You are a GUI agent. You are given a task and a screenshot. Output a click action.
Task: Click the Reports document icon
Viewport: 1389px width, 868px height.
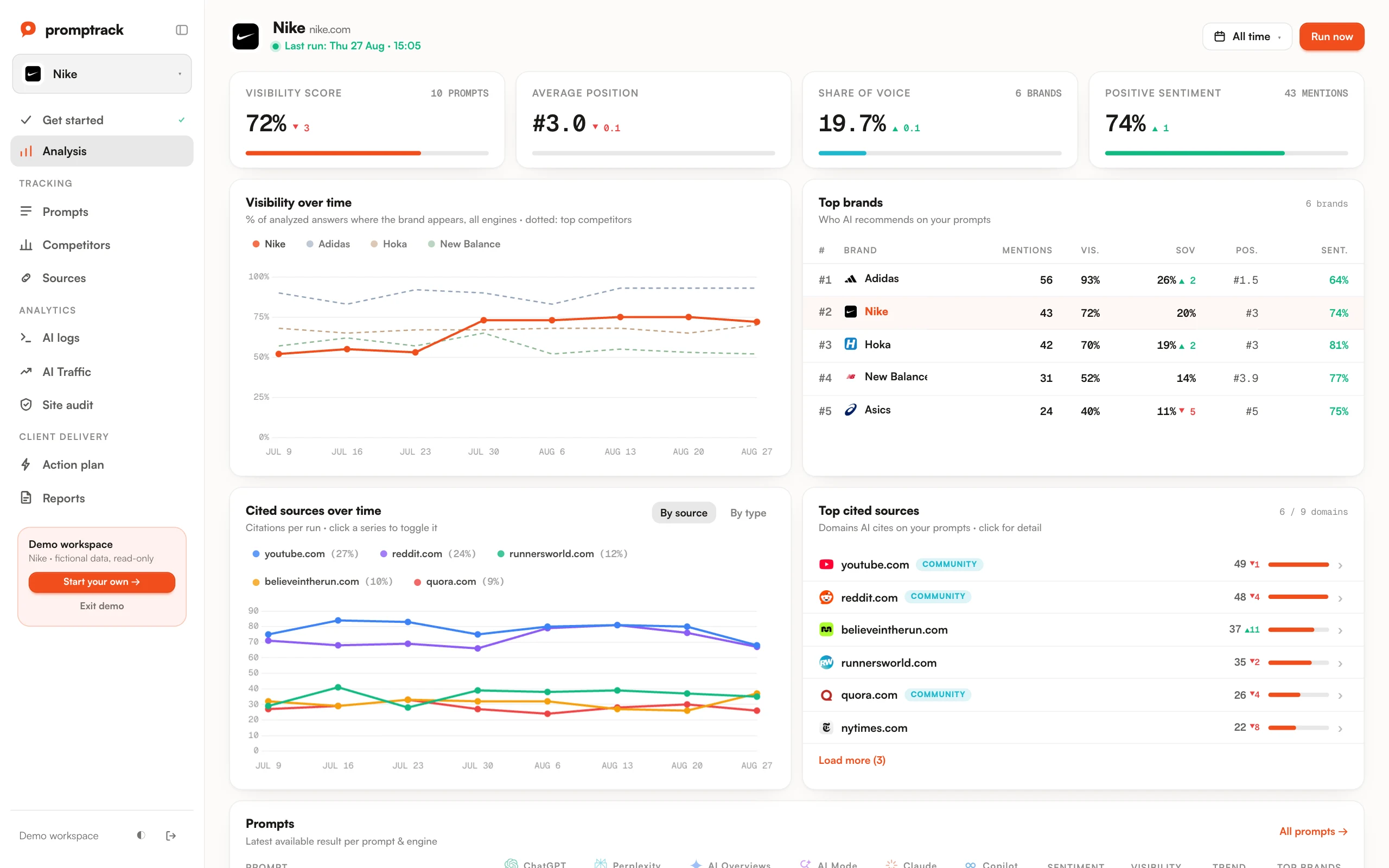coord(26,497)
